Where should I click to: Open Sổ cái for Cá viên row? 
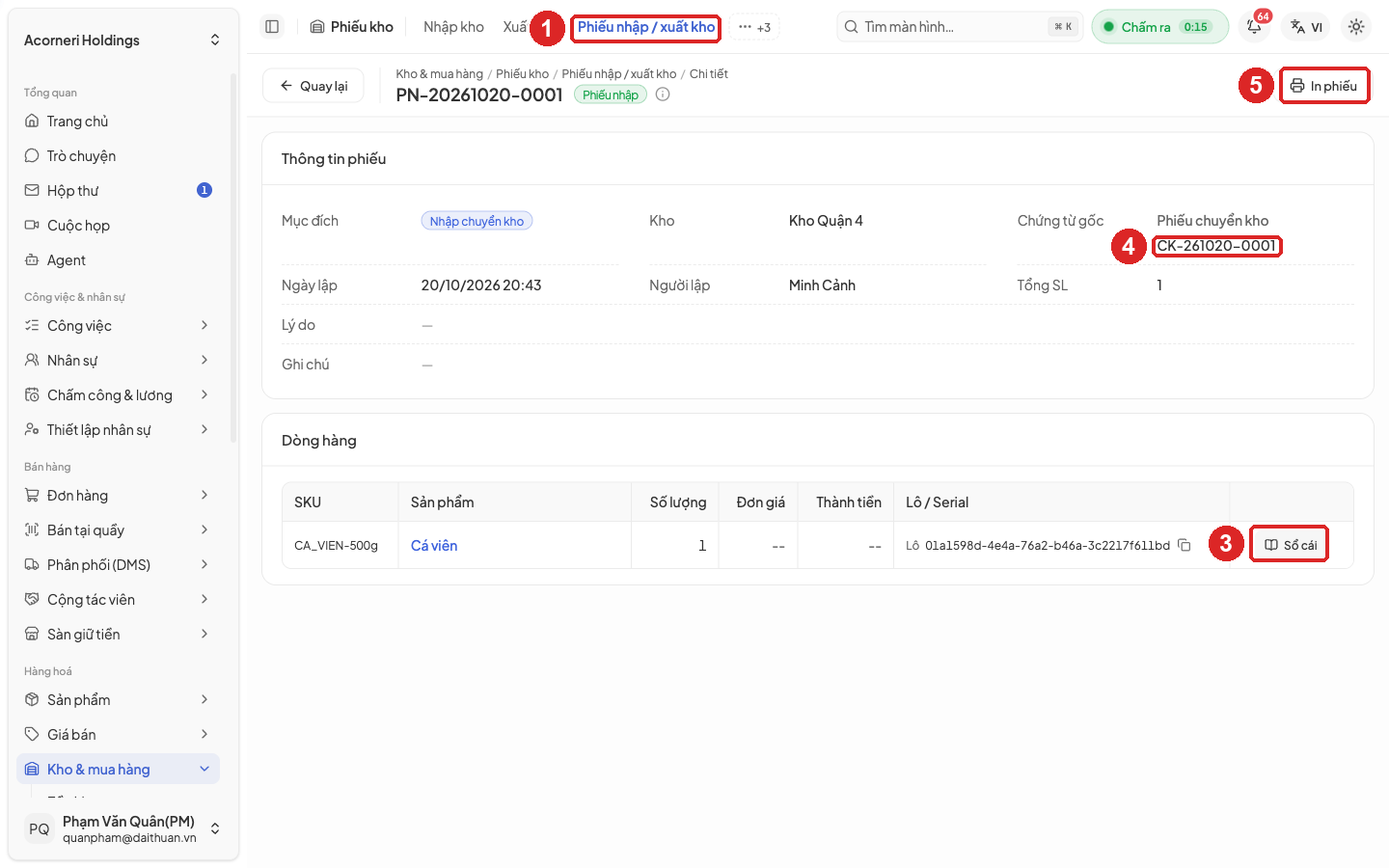click(1290, 545)
